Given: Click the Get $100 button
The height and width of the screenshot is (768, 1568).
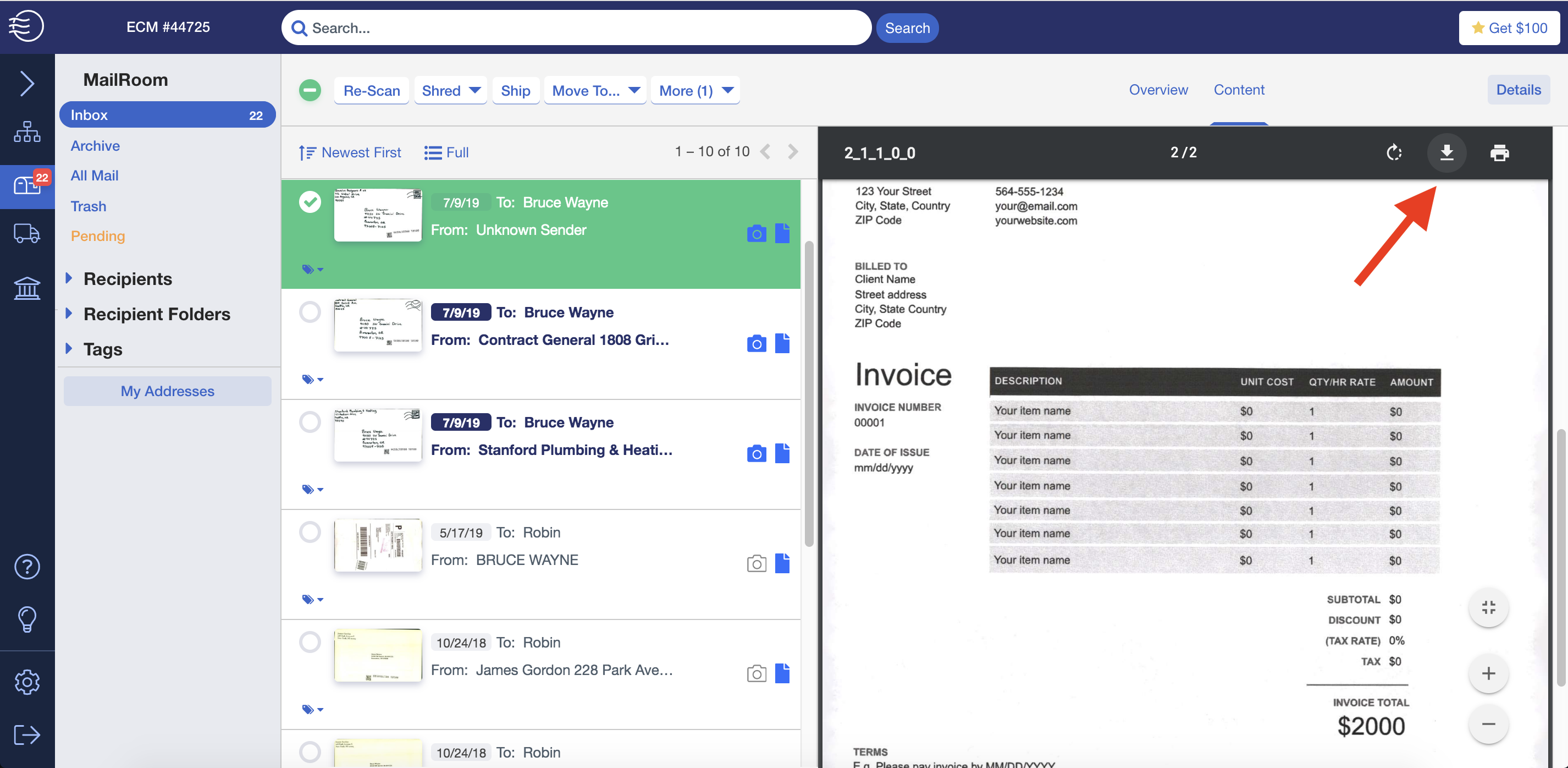Looking at the screenshot, I should coord(1509,28).
